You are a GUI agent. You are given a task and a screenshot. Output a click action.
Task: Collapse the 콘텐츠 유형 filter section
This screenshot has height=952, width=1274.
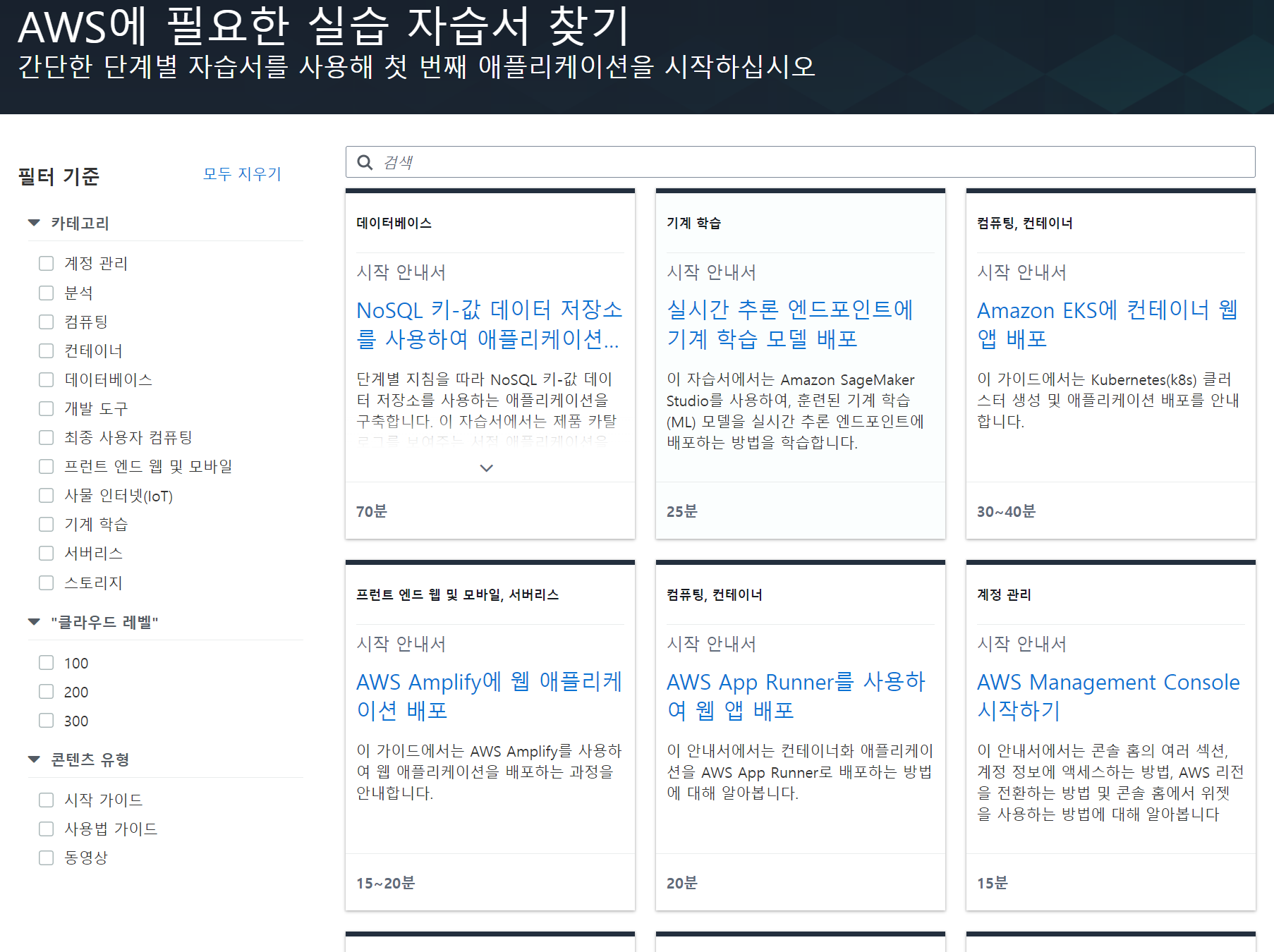[x=34, y=759]
